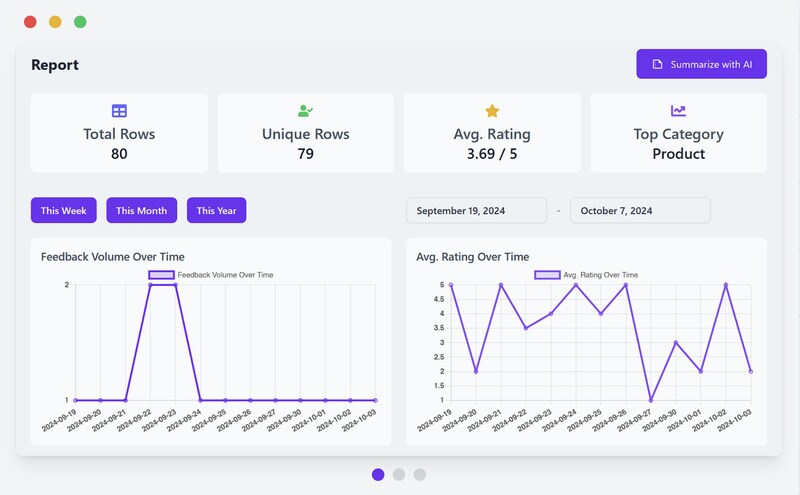Viewport: 800px width, 495px height.
Task: Click the Top Category chart icon
Action: tap(678, 111)
